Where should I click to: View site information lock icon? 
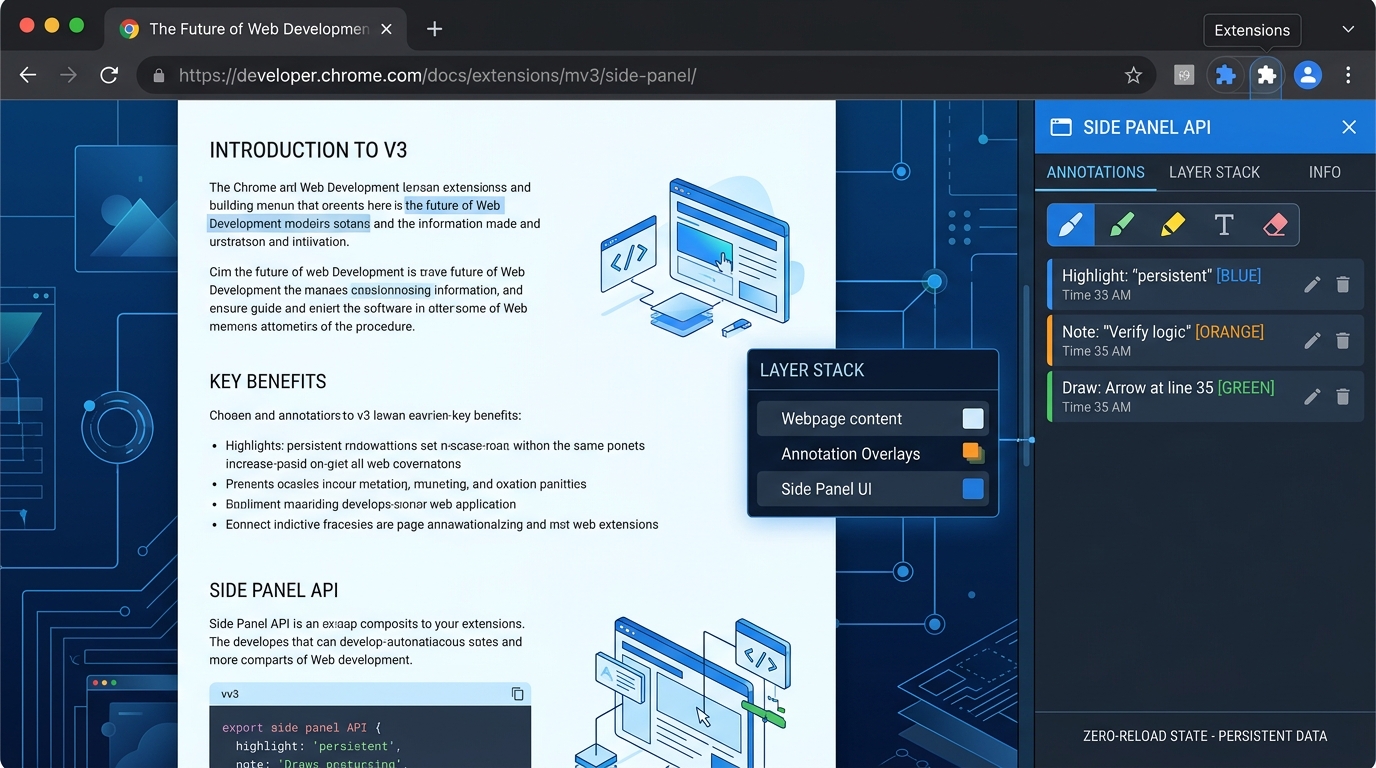click(x=158, y=75)
